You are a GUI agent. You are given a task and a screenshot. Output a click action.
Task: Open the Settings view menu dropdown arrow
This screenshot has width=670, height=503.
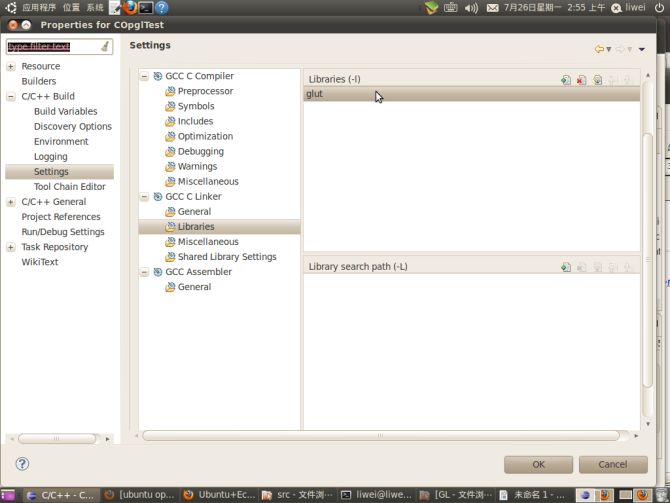(x=642, y=48)
